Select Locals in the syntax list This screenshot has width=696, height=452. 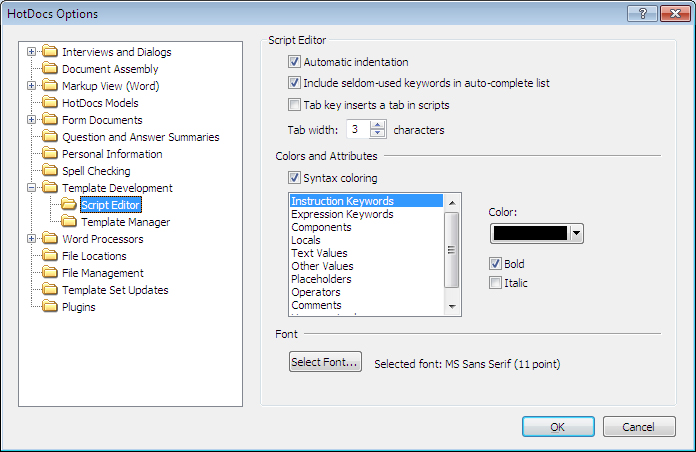click(x=366, y=240)
